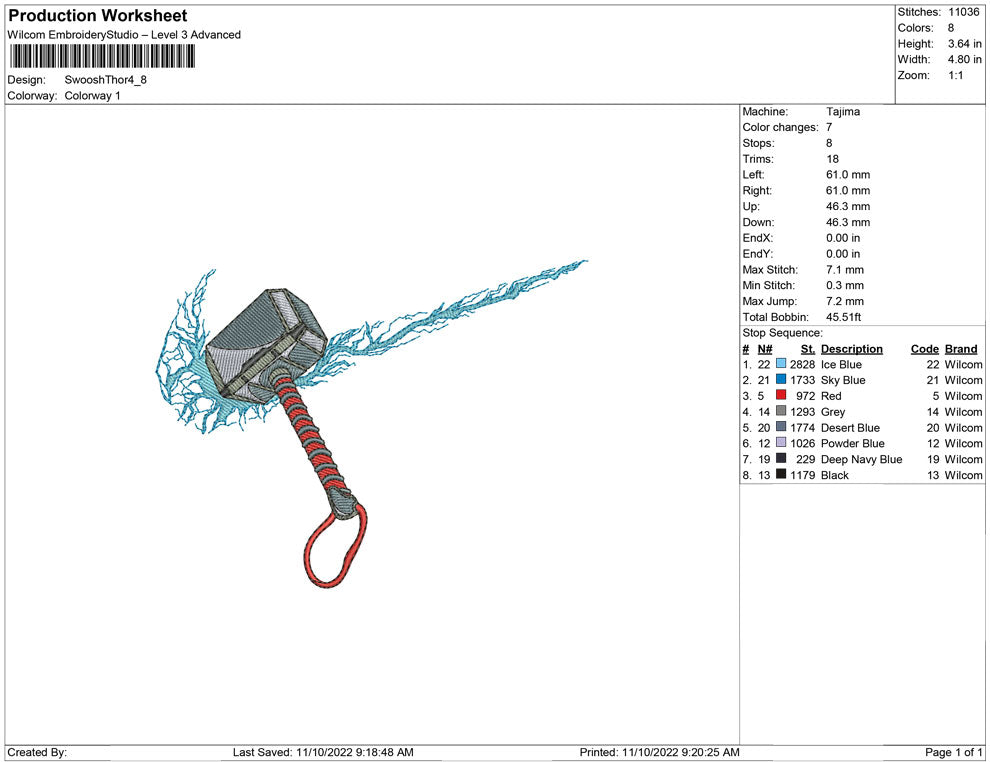
Task: Click the 'Printed: 11/10/2022 9:20:25 AM' text
Action: coord(659,752)
